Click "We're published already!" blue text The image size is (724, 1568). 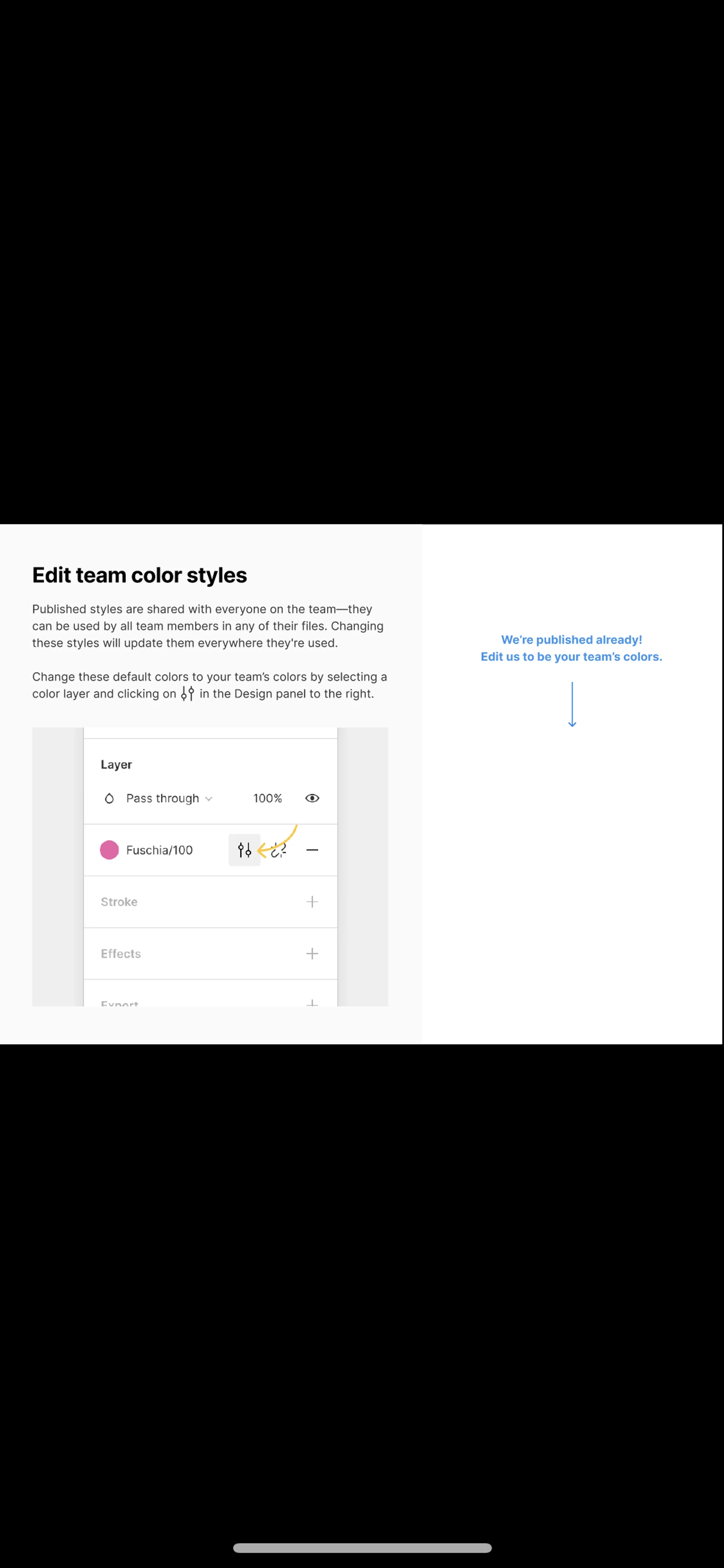pos(571,640)
